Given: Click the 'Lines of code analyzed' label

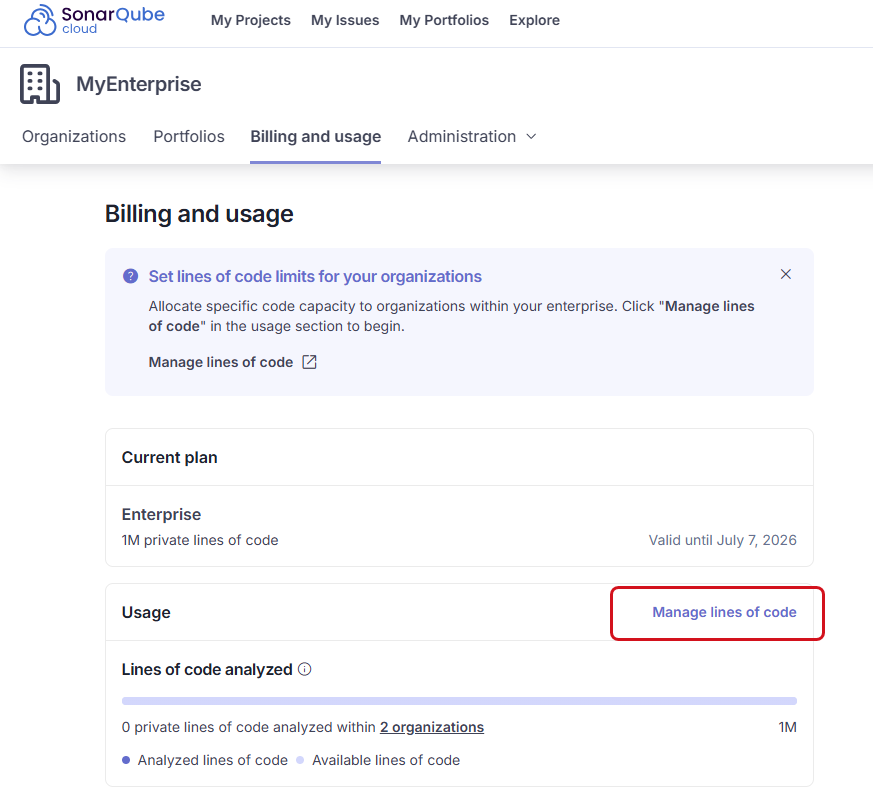Looking at the screenshot, I should click(207, 669).
